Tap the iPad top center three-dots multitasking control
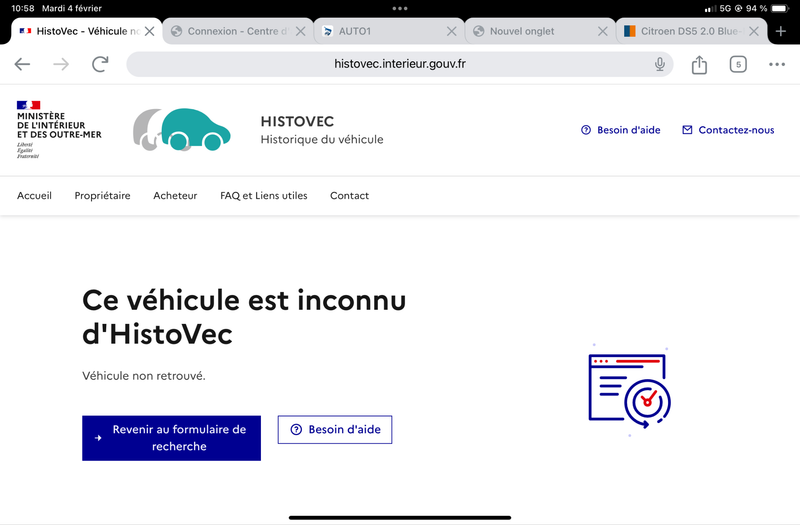Image resolution: width=800 pixels, height=525 pixels. [x=399, y=8]
